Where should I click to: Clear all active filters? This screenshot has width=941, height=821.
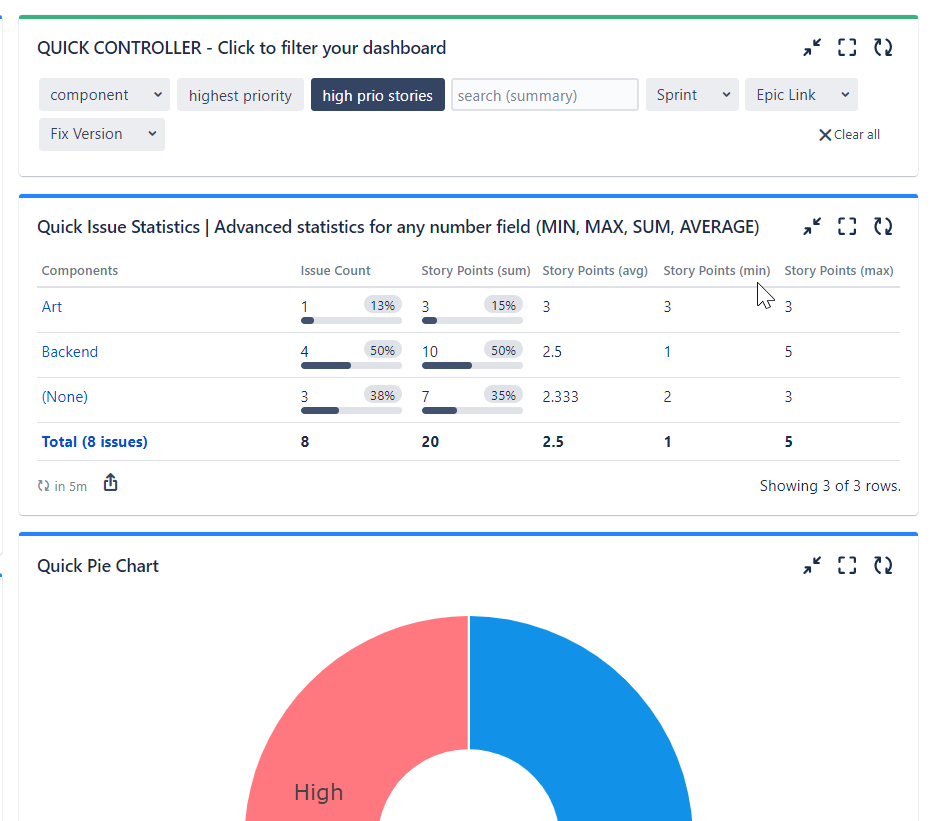pos(849,133)
